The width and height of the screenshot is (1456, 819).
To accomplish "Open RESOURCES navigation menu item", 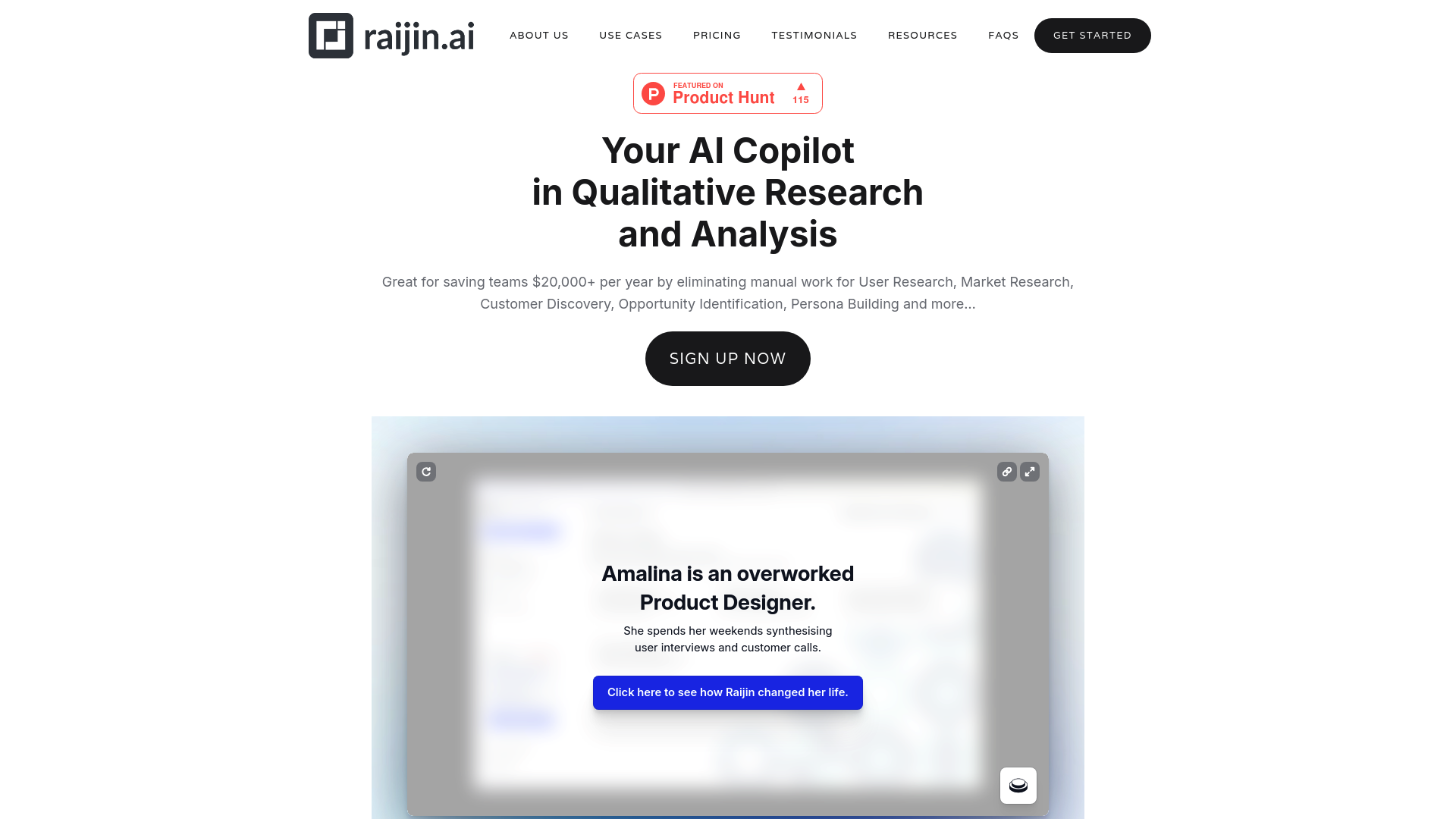I will point(923,35).
